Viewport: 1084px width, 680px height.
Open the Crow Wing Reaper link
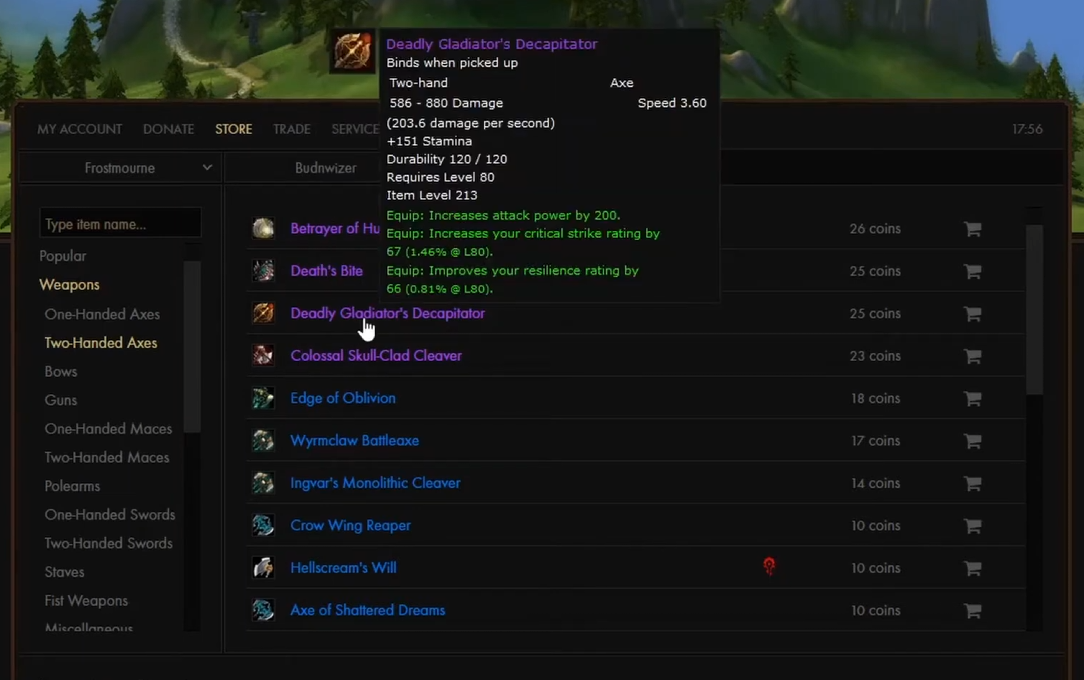351,525
